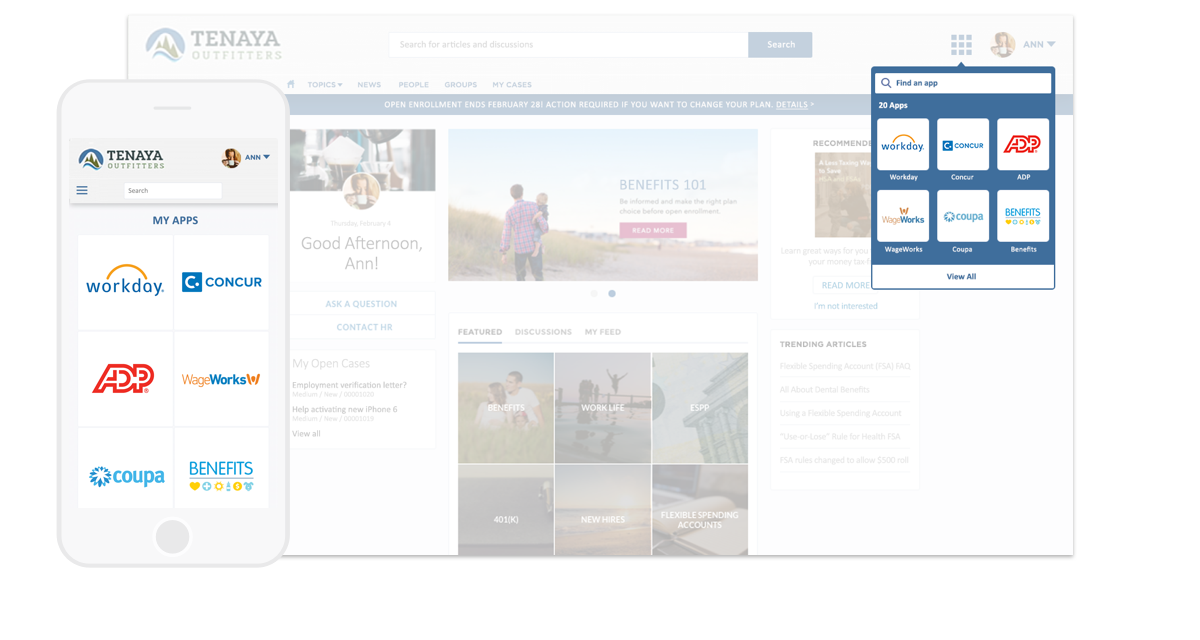Tap ADP in phone My Apps
The height and width of the screenshot is (640, 1200).
pyautogui.click(x=125, y=379)
